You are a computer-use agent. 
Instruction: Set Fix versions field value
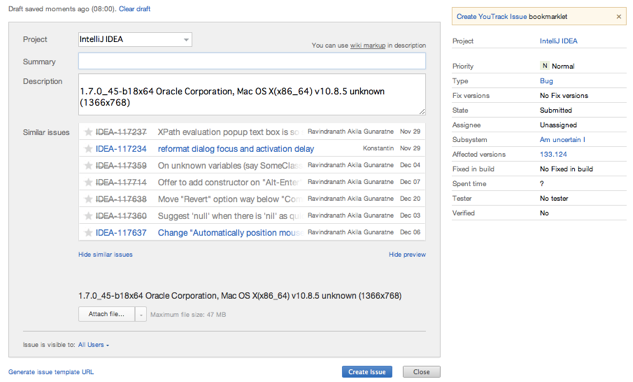coord(564,96)
